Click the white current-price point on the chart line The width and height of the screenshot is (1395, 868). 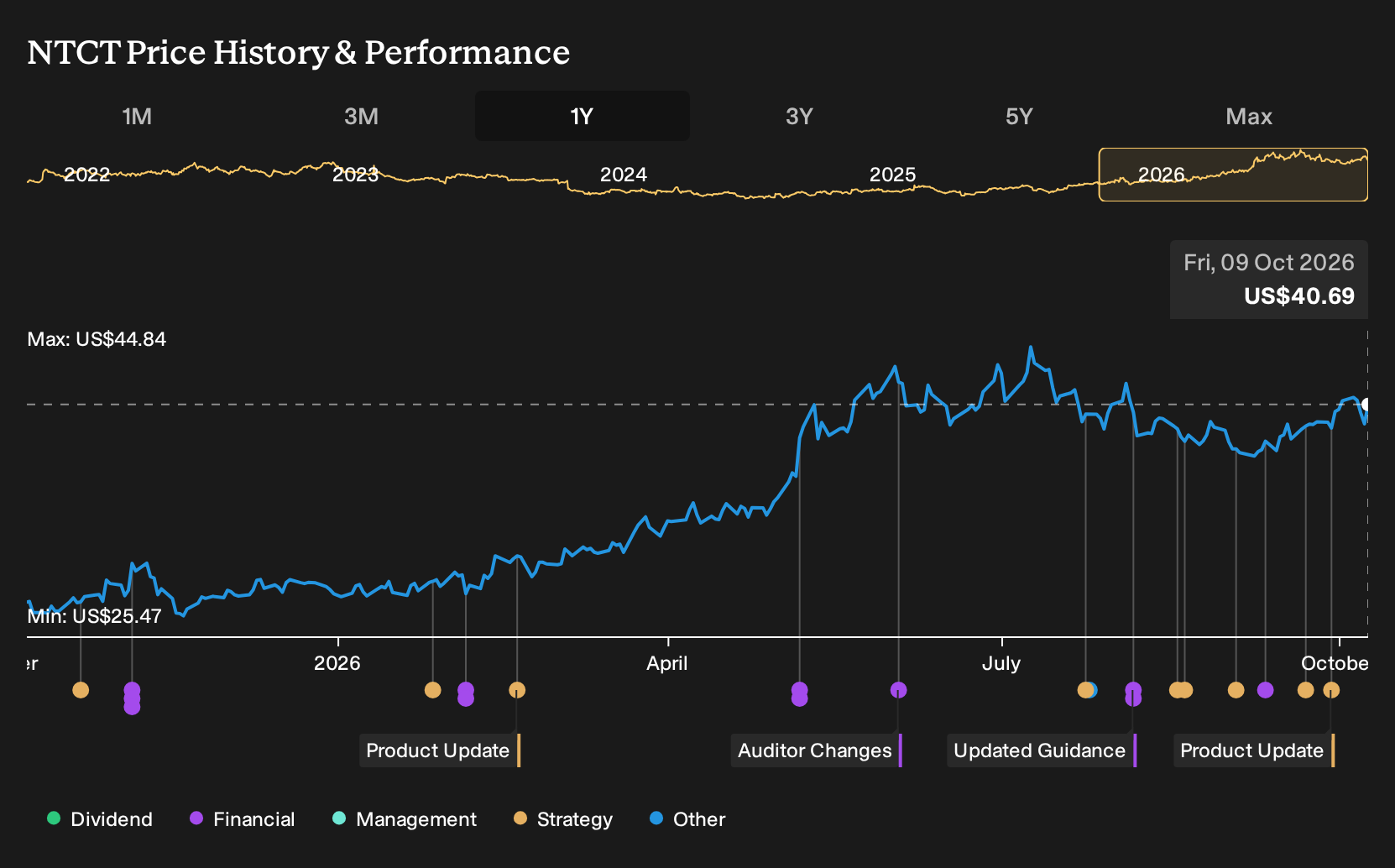pyautogui.click(x=1366, y=405)
